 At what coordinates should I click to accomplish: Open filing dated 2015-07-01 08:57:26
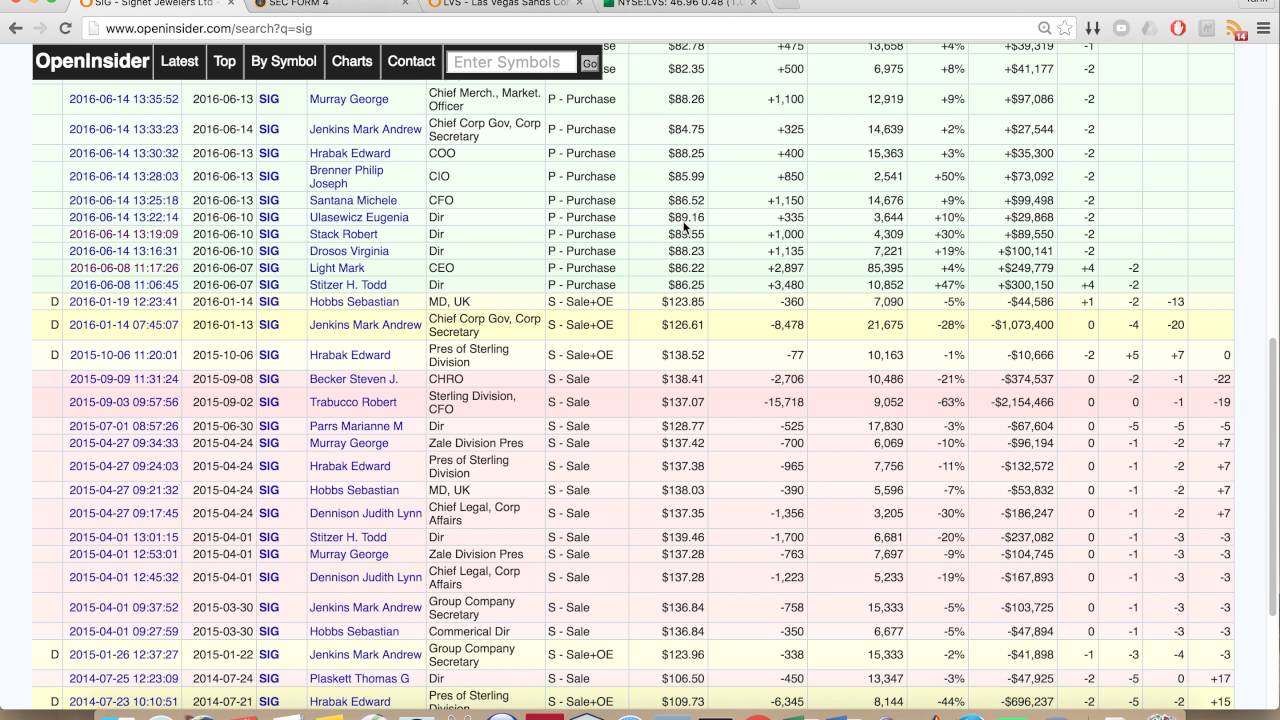click(x=124, y=426)
